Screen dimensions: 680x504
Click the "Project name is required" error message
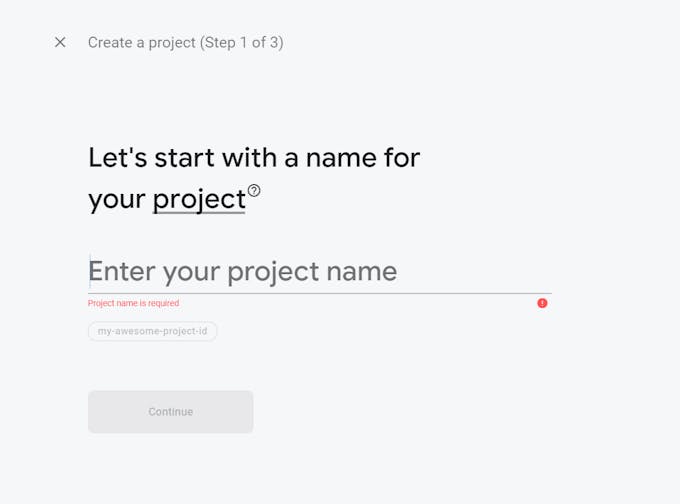click(x=134, y=303)
